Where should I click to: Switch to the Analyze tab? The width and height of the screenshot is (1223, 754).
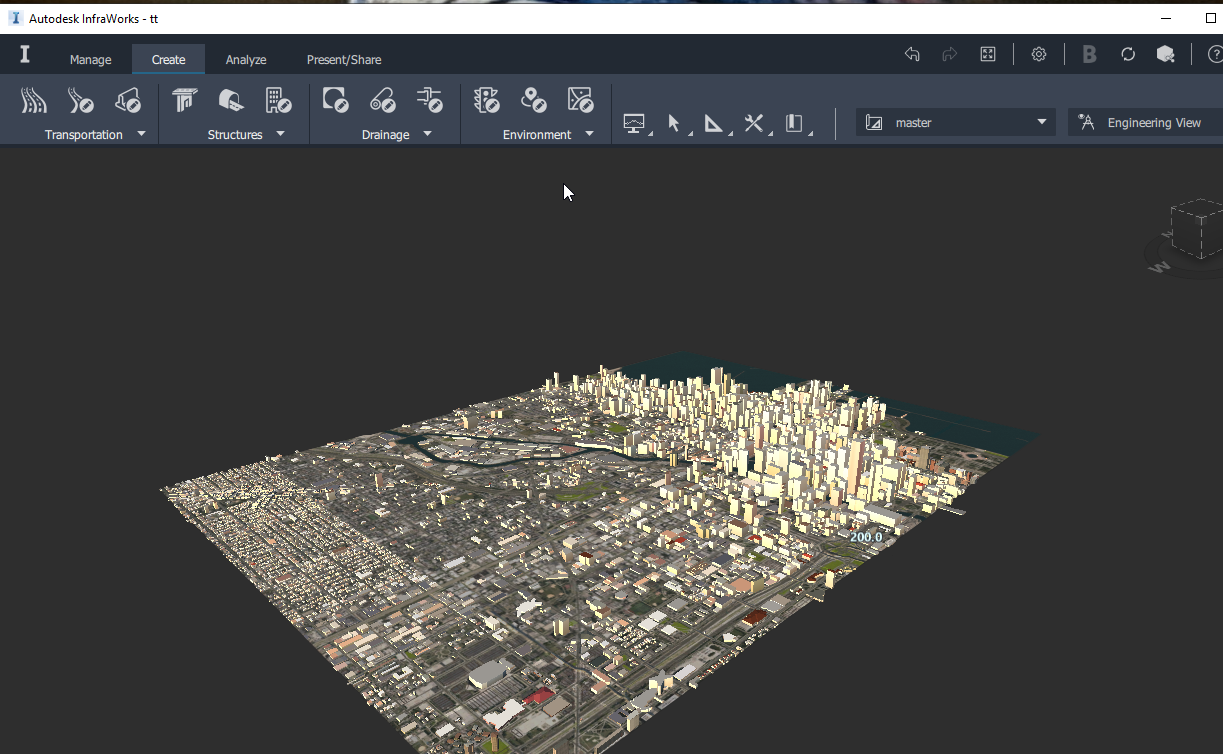245,59
